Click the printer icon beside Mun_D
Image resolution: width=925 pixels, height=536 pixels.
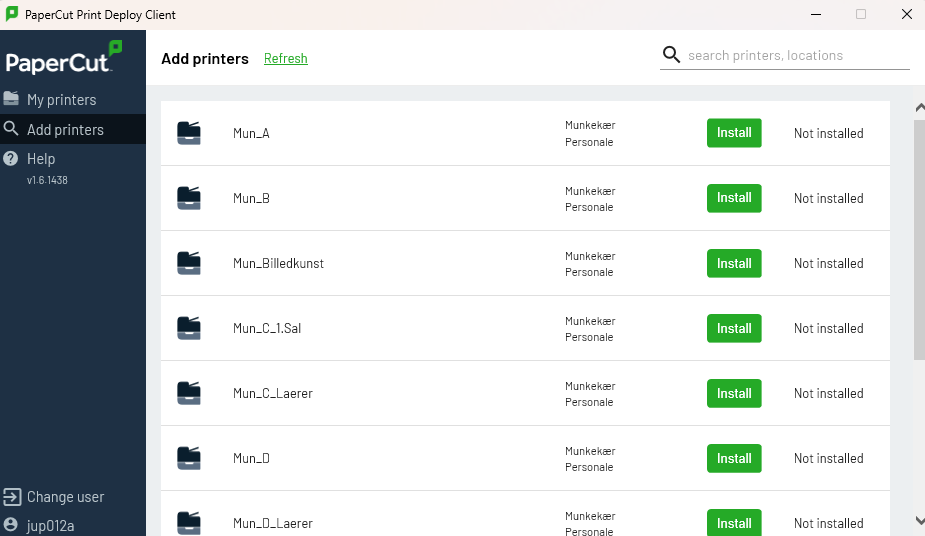(x=189, y=458)
